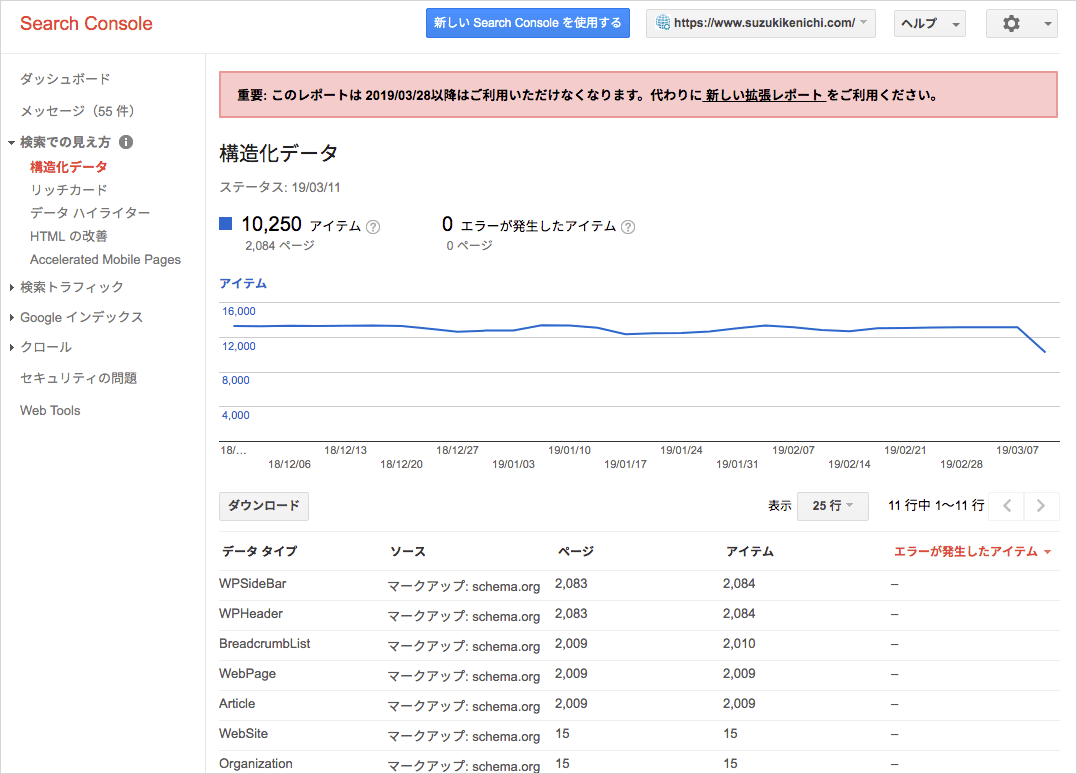Sort by エラーが発生したアイテム column
1077x774 pixels.
972,551
